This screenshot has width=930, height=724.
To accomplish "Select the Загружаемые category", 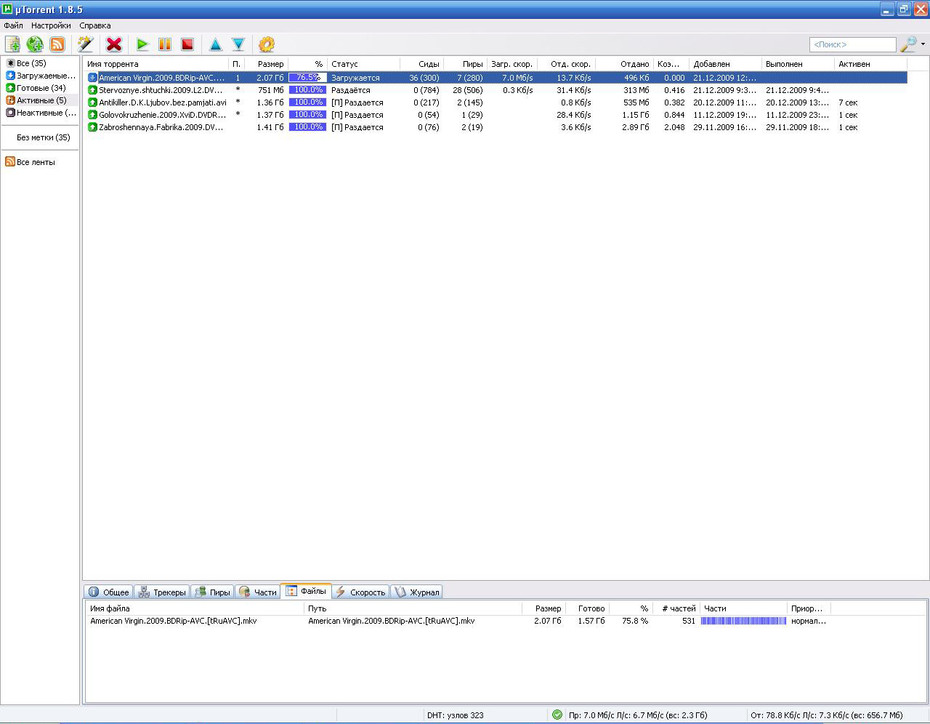I will click(41, 75).
